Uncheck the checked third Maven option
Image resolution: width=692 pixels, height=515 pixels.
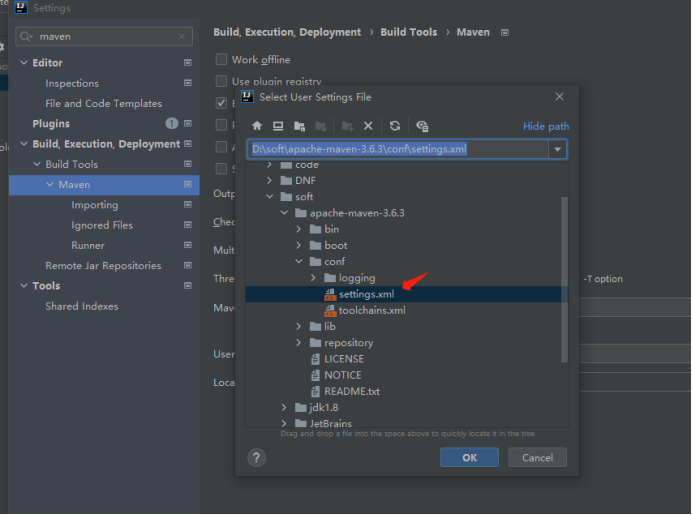221,103
